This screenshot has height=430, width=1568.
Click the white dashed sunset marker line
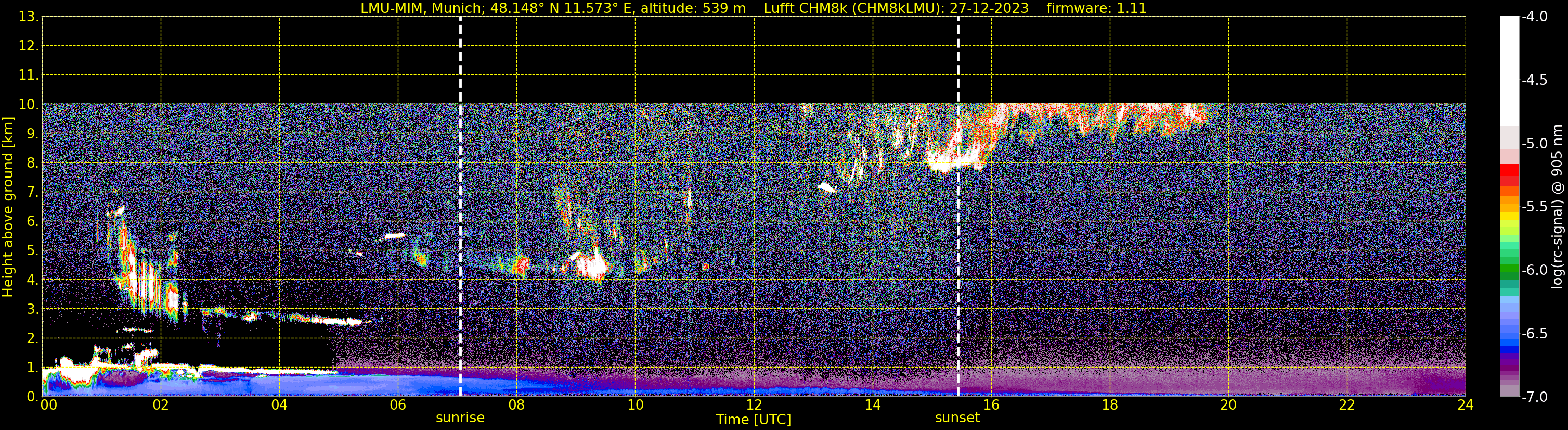click(958, 207)
